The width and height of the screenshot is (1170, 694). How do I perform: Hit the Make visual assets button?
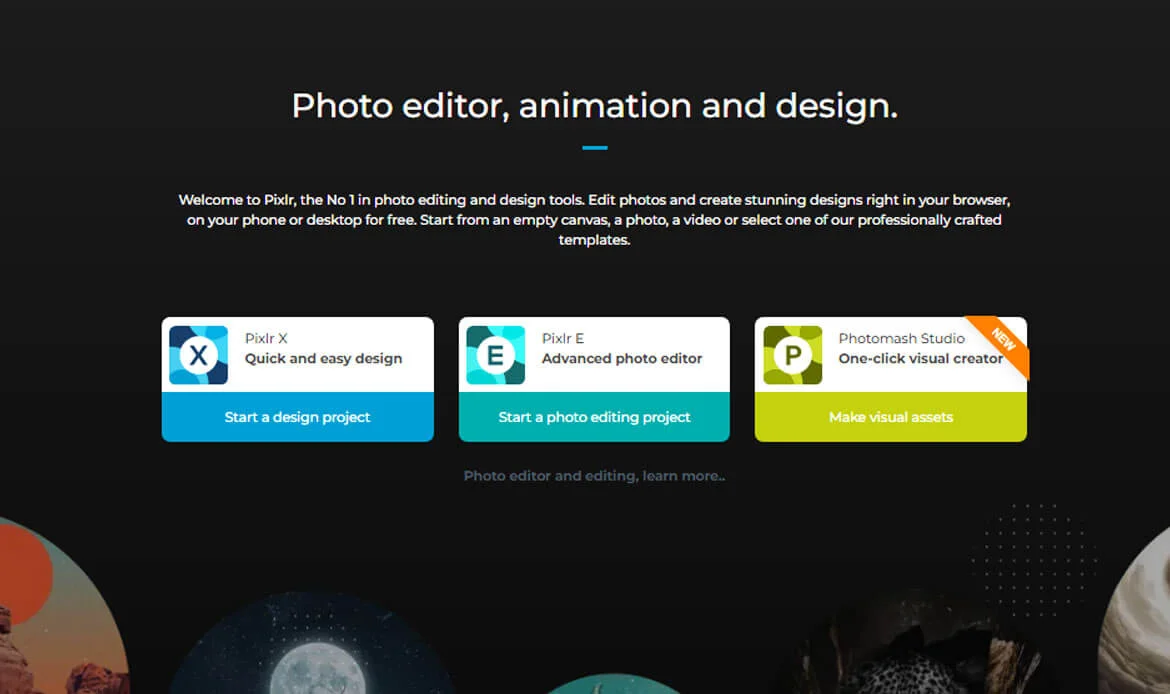890,417
